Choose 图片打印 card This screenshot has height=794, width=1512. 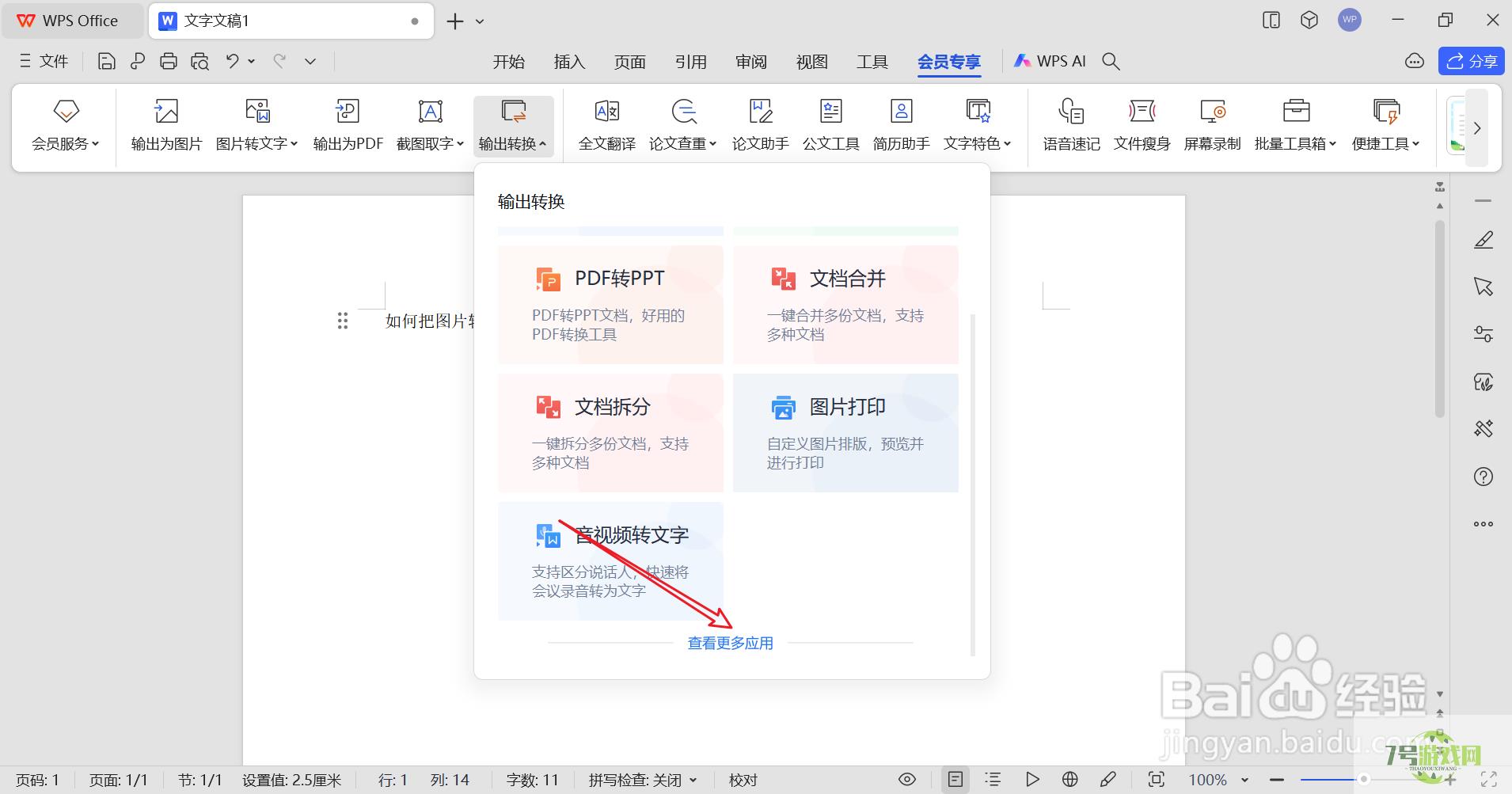pos(845,433)
